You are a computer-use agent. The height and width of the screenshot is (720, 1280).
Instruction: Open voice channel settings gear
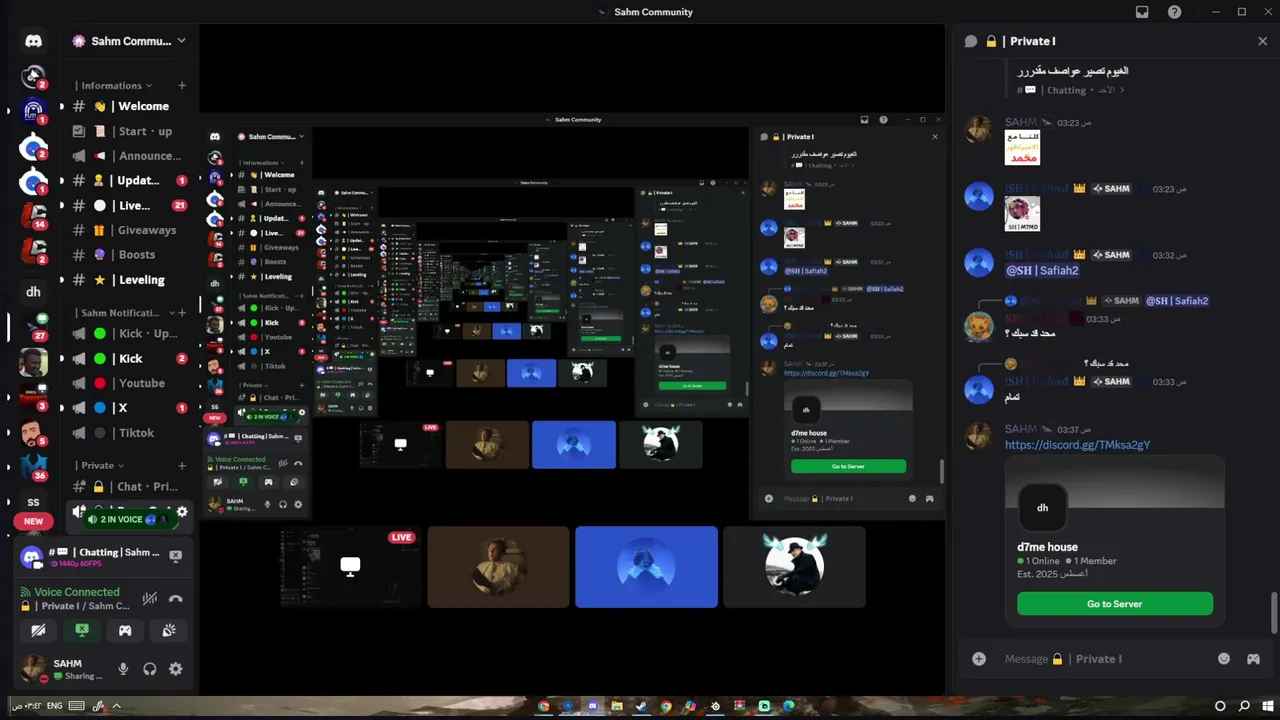[x=182, y=511]
